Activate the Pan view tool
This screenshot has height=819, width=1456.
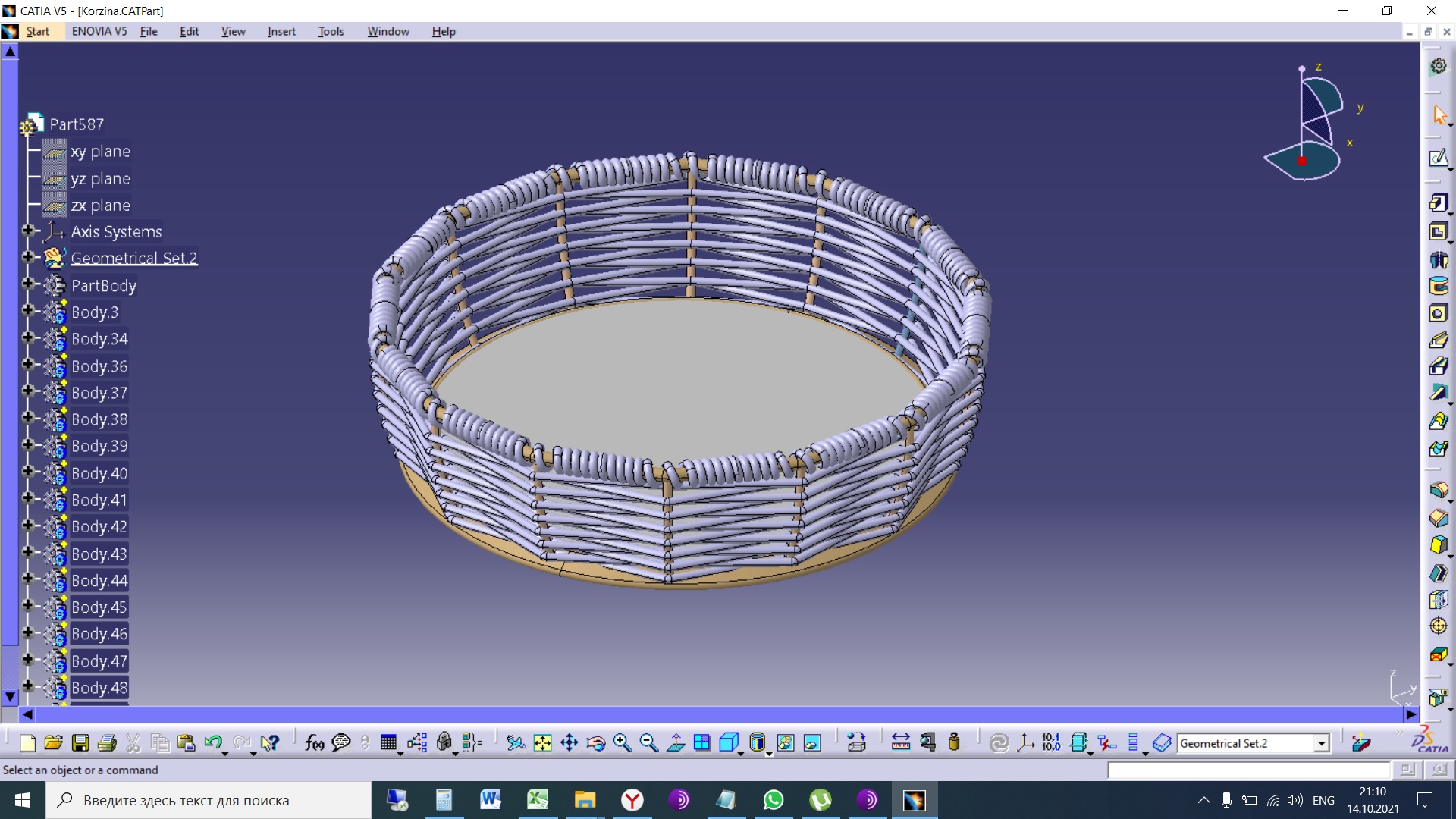pos(569,743)
